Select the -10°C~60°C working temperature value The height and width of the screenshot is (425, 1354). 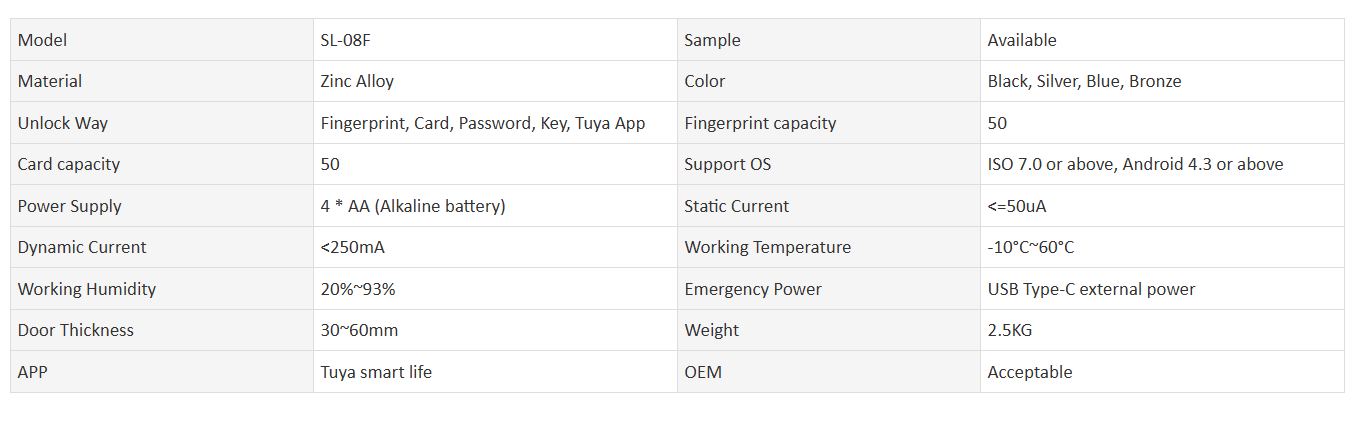[x=1031, y=247]
